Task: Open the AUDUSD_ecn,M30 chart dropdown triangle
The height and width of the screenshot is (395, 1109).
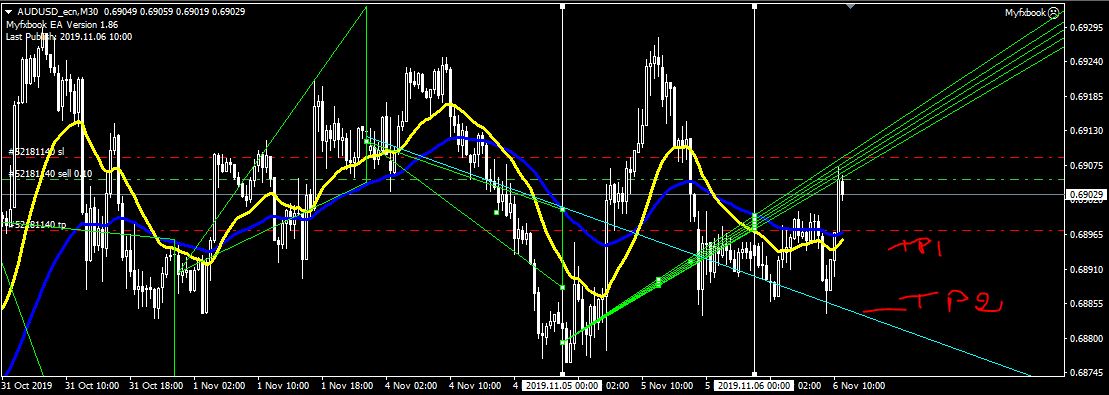Action: [x=9, y=11]
